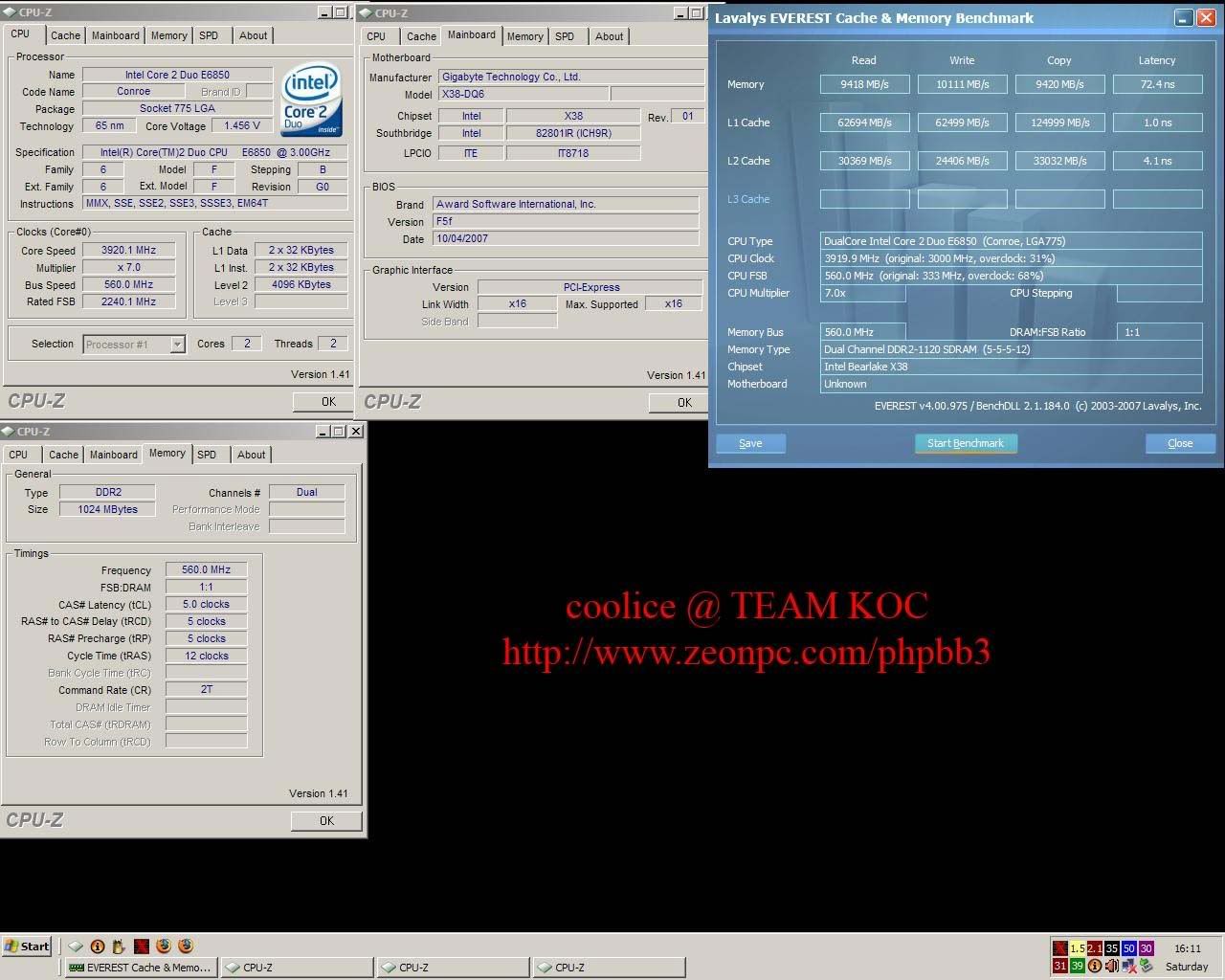Open the first Firefox quick launch icon
This screenshot has width=1225, height=980.
pyautogui.click(x=164, y=947)
